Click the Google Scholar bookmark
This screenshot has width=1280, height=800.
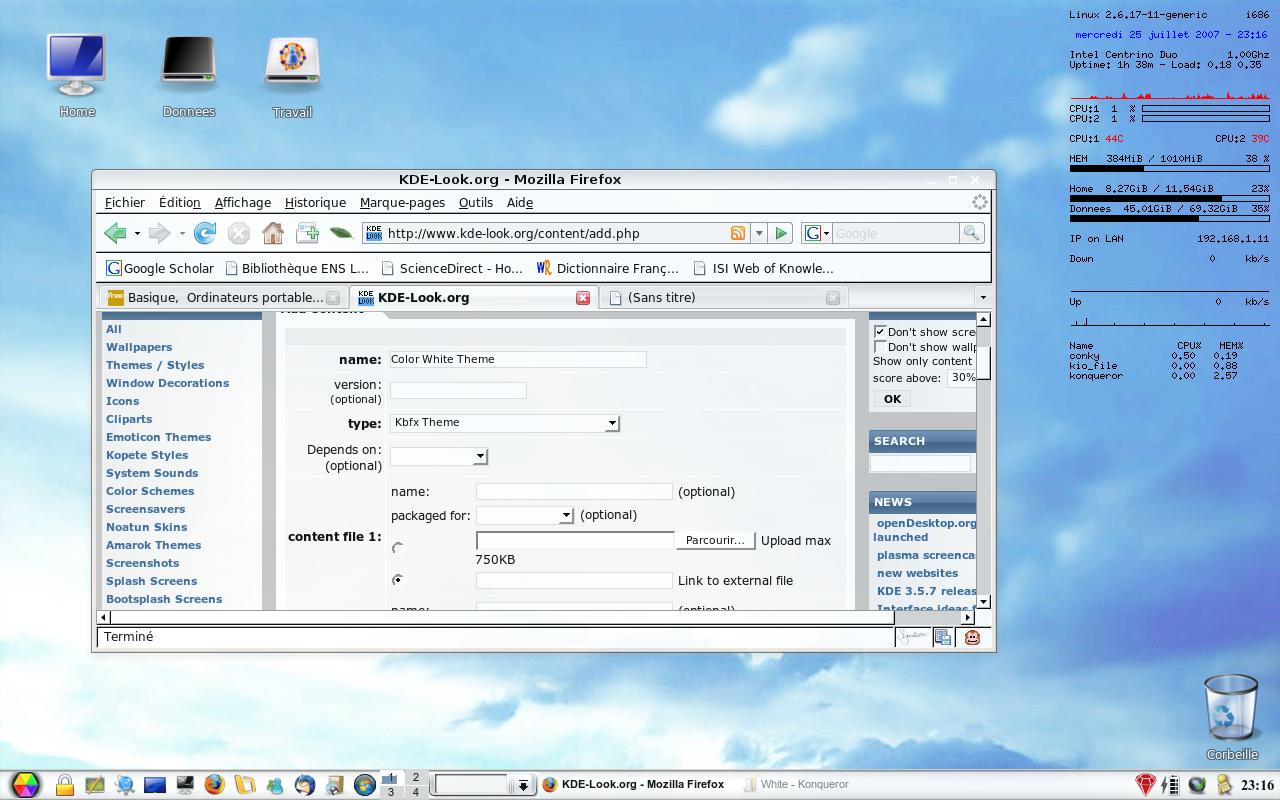pyautogui.click(x=160, y=268)
